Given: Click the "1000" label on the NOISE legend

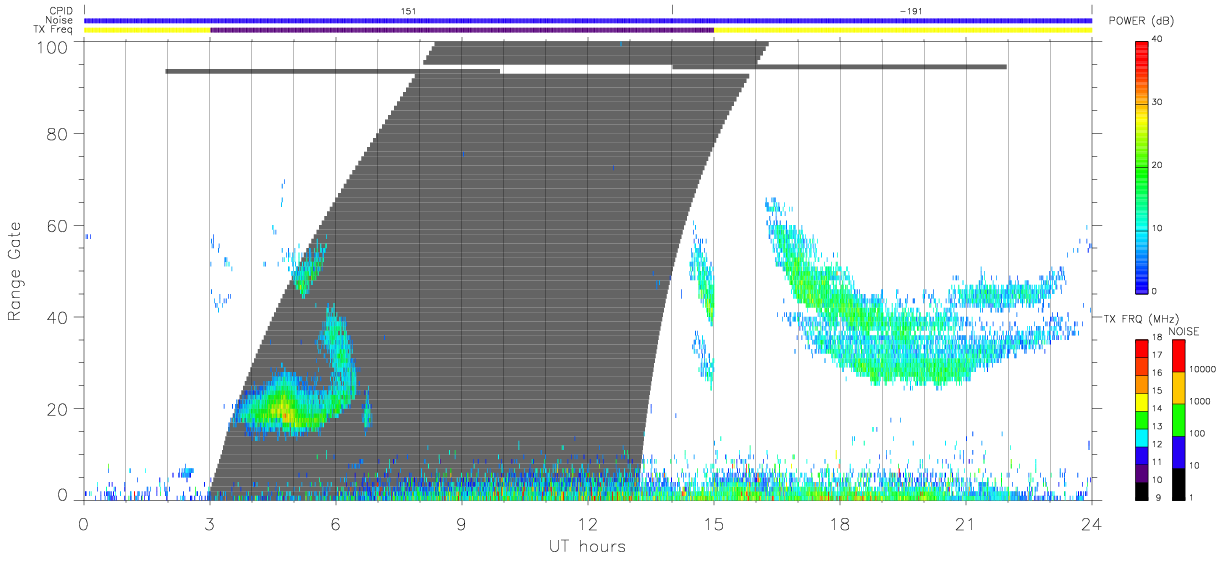Looking at the screenshot, I should (x=1200, y=401).
